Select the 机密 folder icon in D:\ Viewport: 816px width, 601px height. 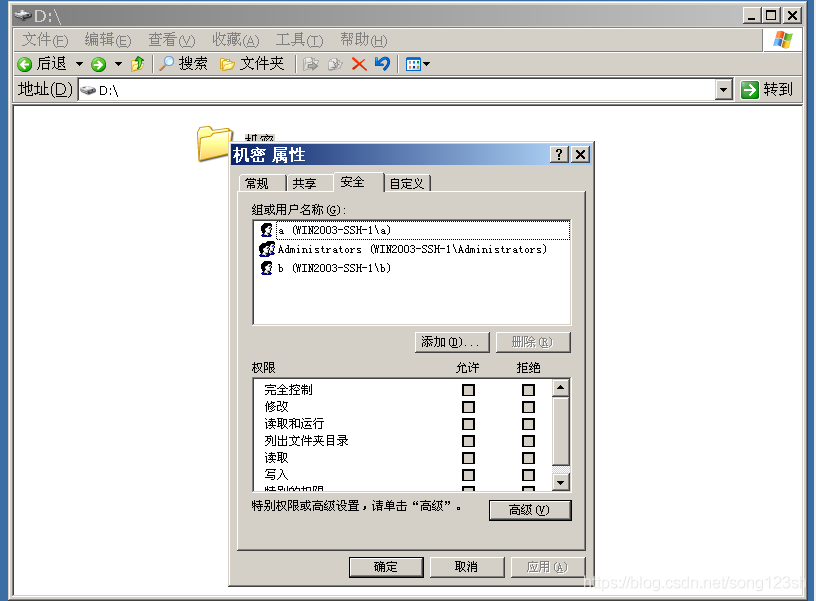click(213, 143)
